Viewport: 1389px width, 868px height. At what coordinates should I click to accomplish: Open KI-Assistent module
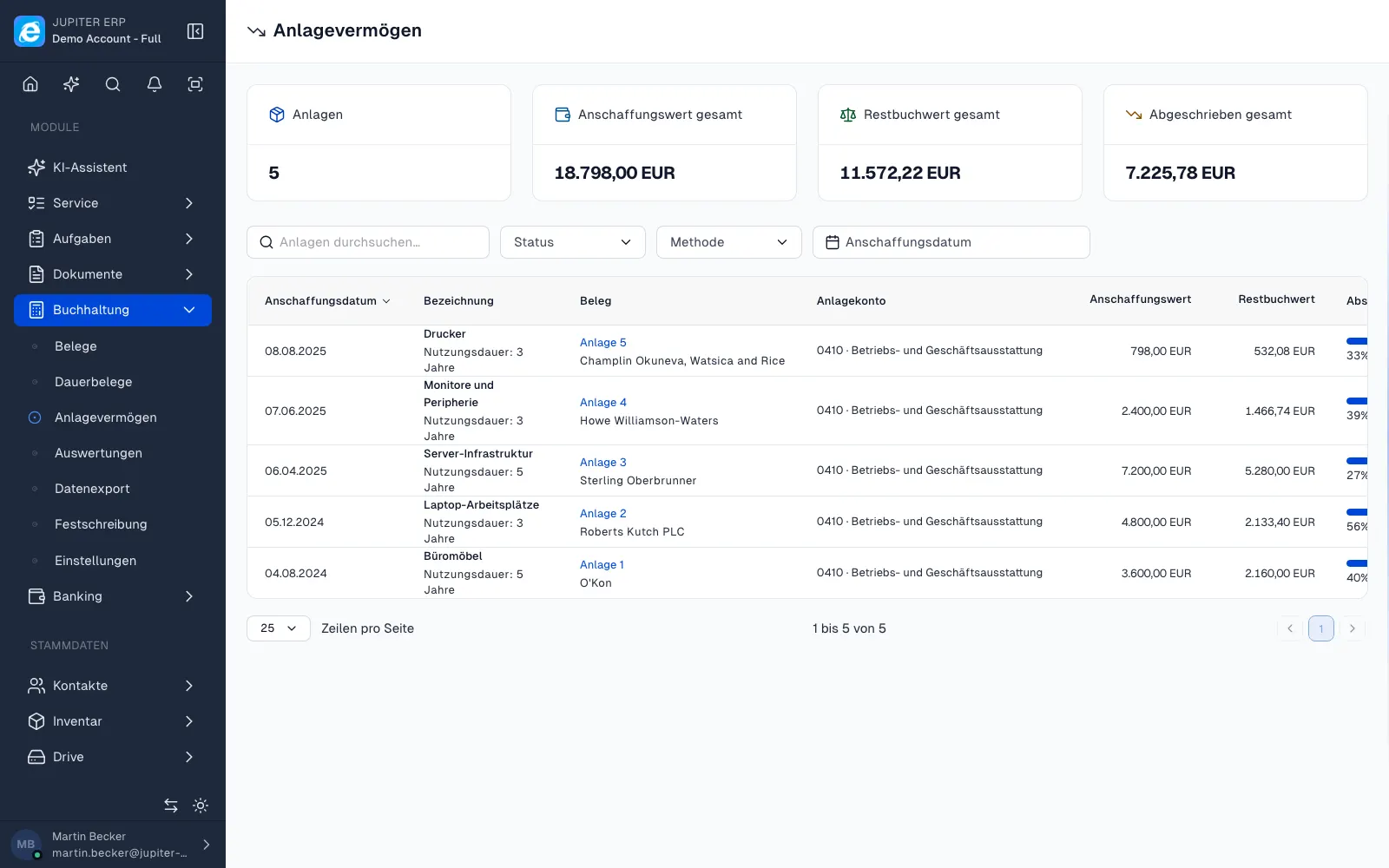113,168
